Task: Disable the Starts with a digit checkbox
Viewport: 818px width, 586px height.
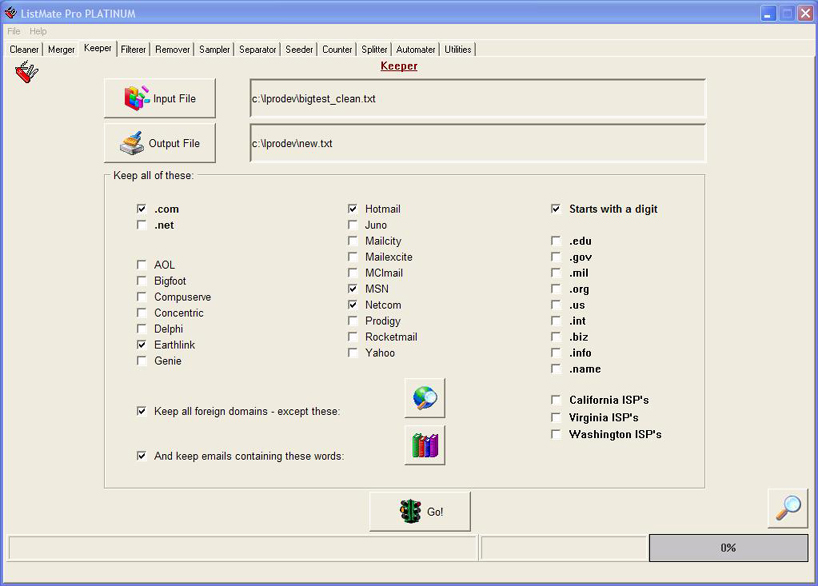Action: coord(556,209)
